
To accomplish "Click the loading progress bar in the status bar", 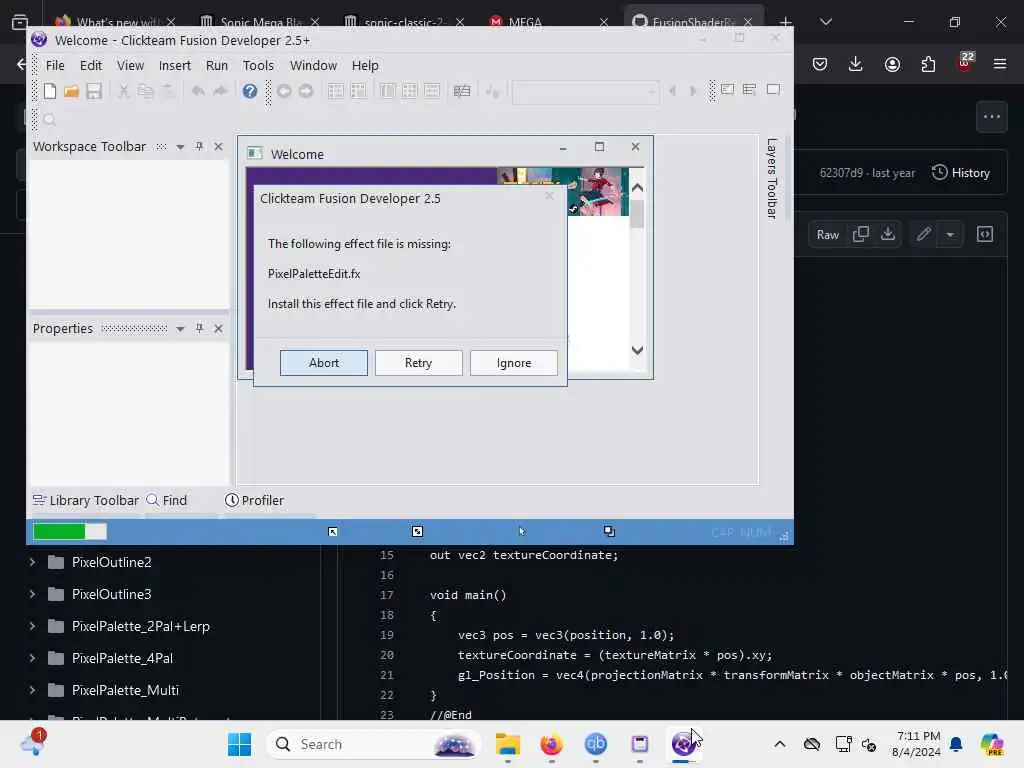I will click(69, 532).
